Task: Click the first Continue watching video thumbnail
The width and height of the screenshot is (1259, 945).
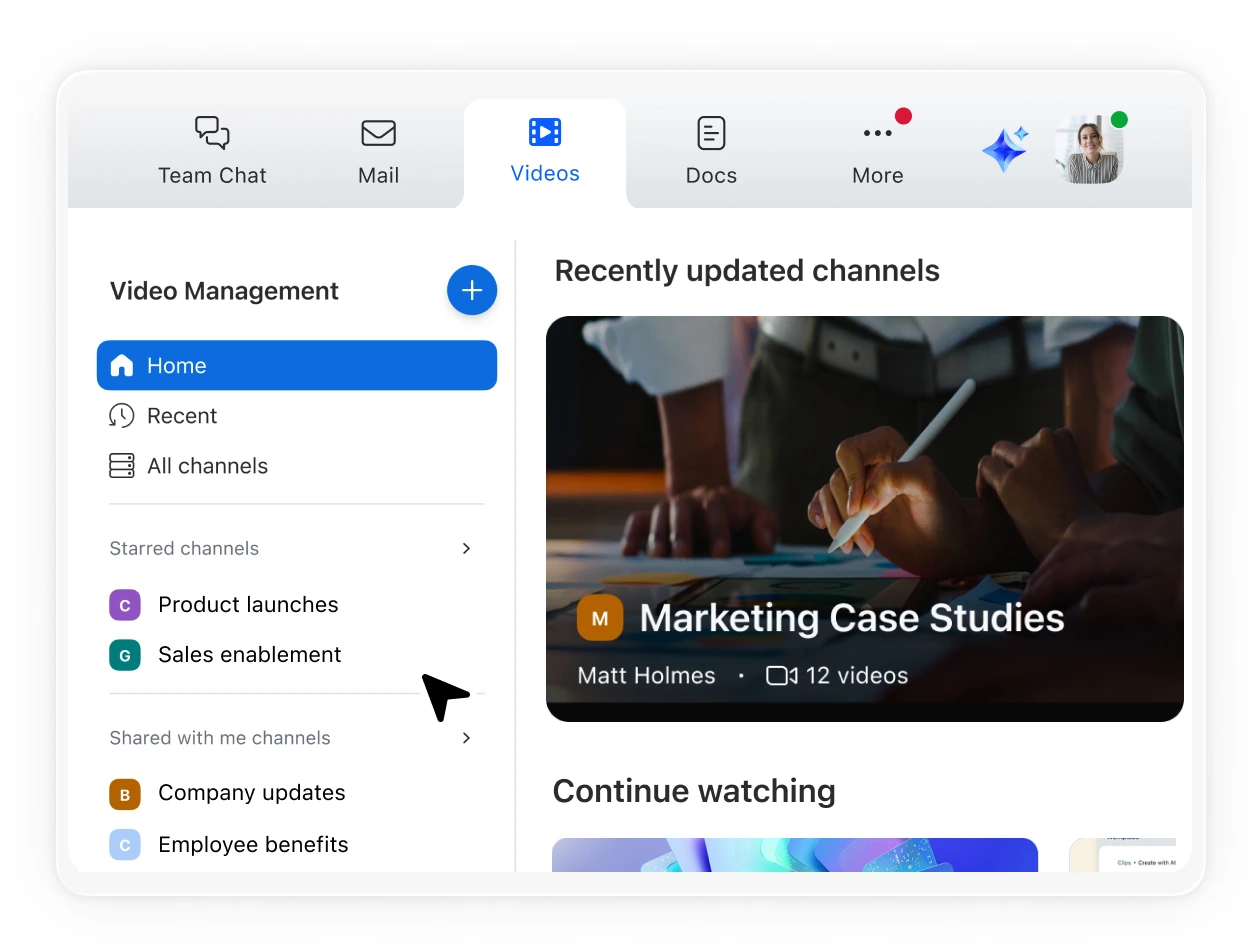Action: (794, 854)
